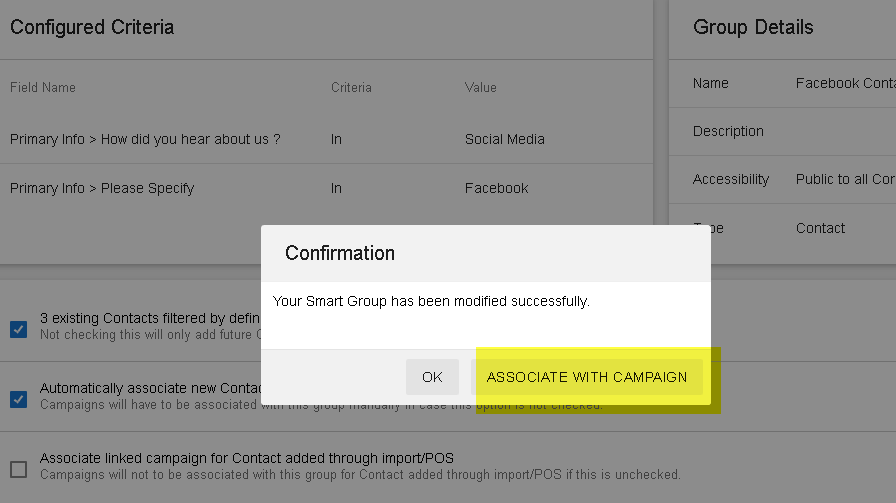Select the Name row in Group Details
This screenshot has height=503, width=896.
point(782,83)
